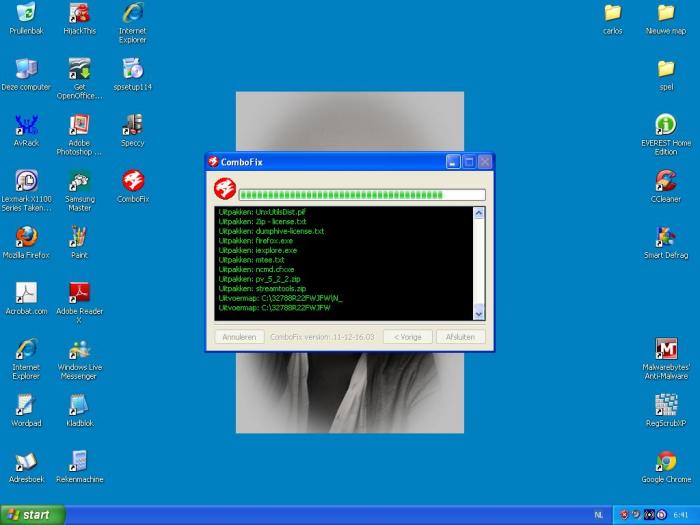Launch the HijackThis desktop shortcut
This screenshot has height=525, width=700.
[x=79, y=18]
